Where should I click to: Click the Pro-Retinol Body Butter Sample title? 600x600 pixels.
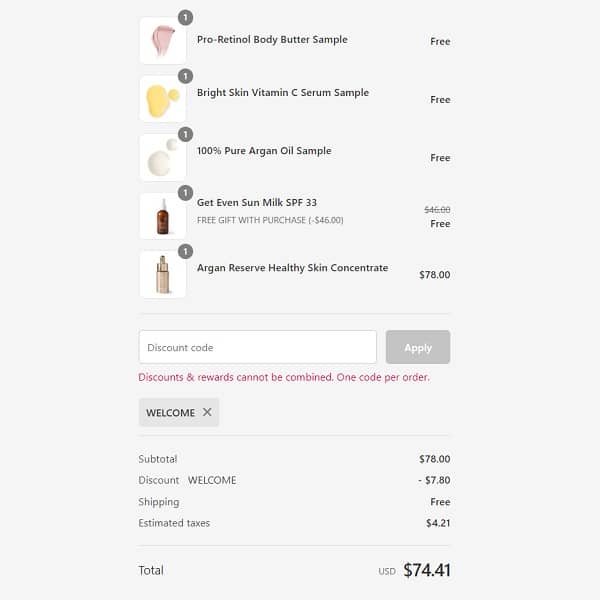(272, 40)
